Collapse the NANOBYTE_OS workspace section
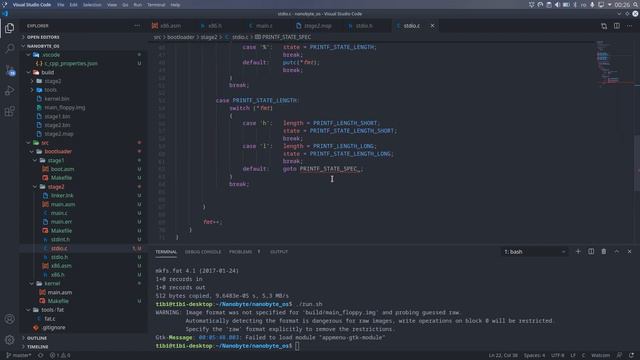The height and width of the screenshot is (360, 640). (x=84, y=46)
